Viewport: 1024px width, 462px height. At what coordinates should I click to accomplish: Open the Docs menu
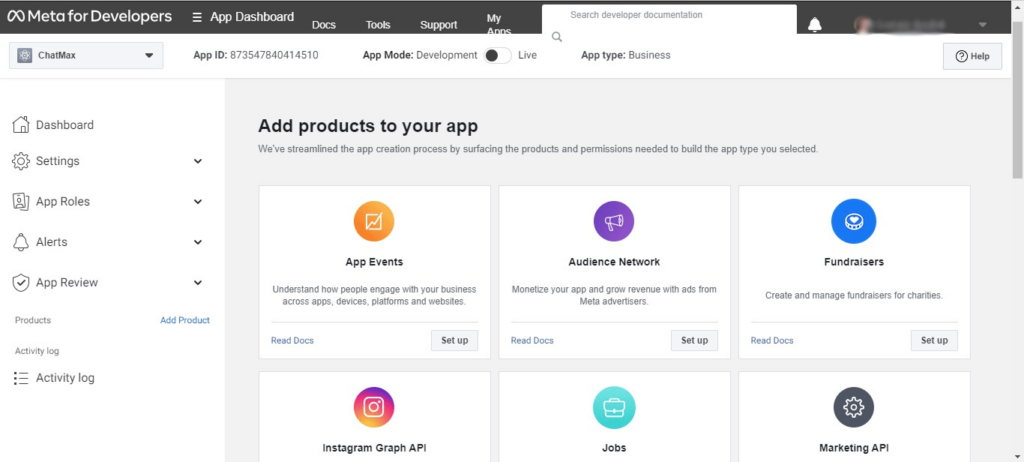coord(324,25)
